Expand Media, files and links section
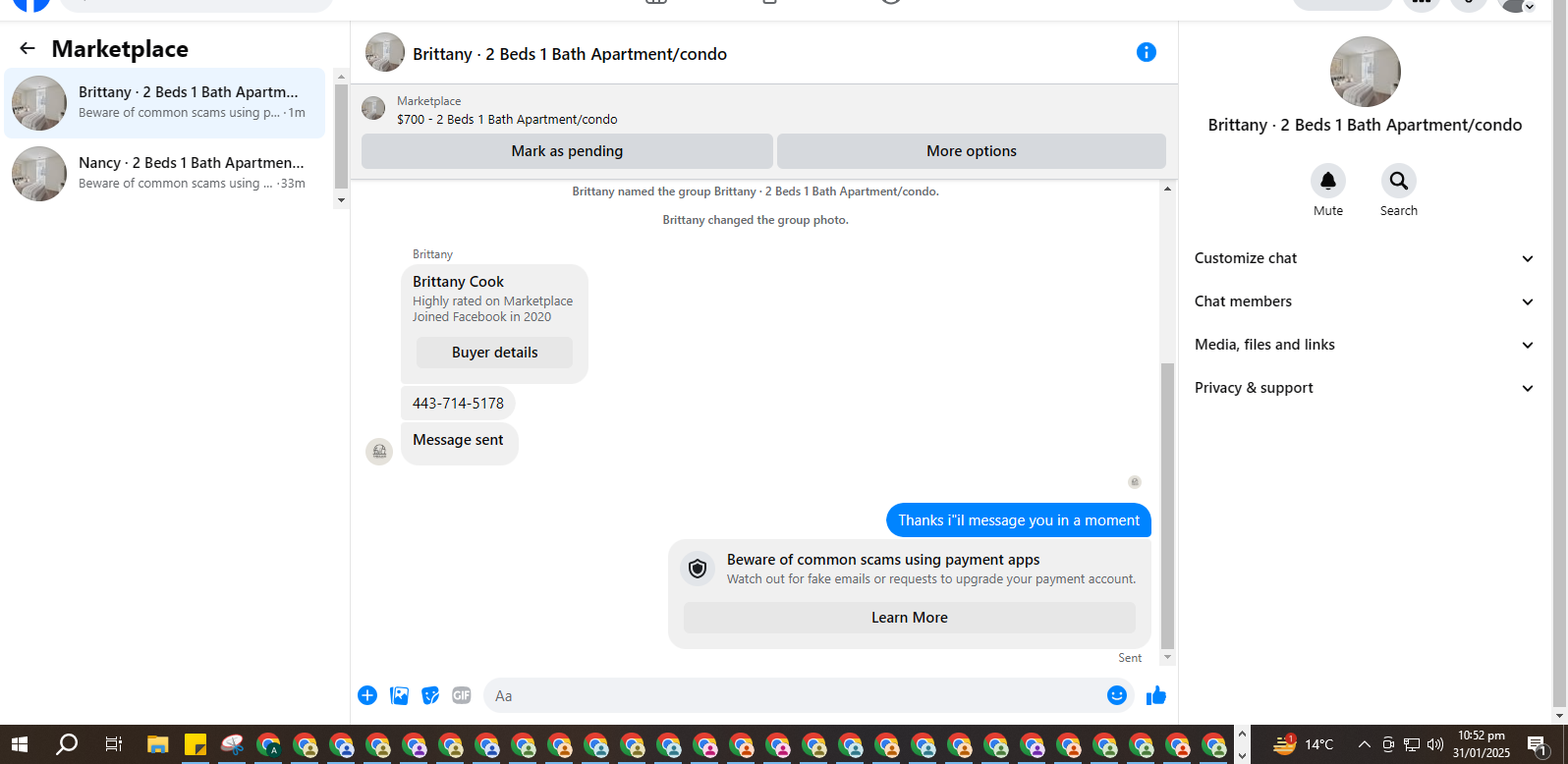This screenshot has height=764, width=1568. click(x=1364, y=345)
